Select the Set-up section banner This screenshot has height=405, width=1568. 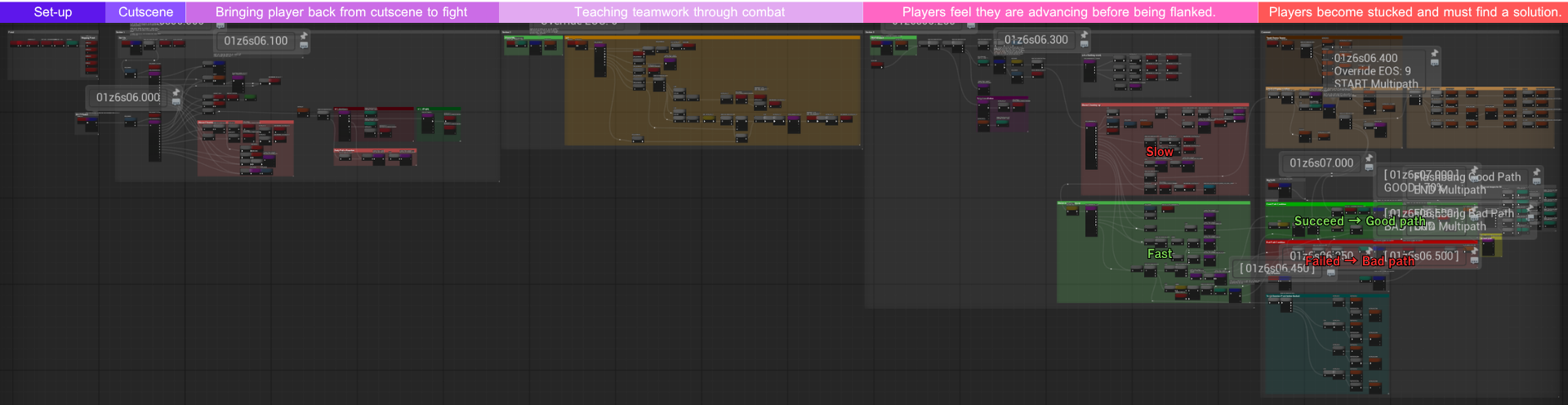[x=52, y=11]
